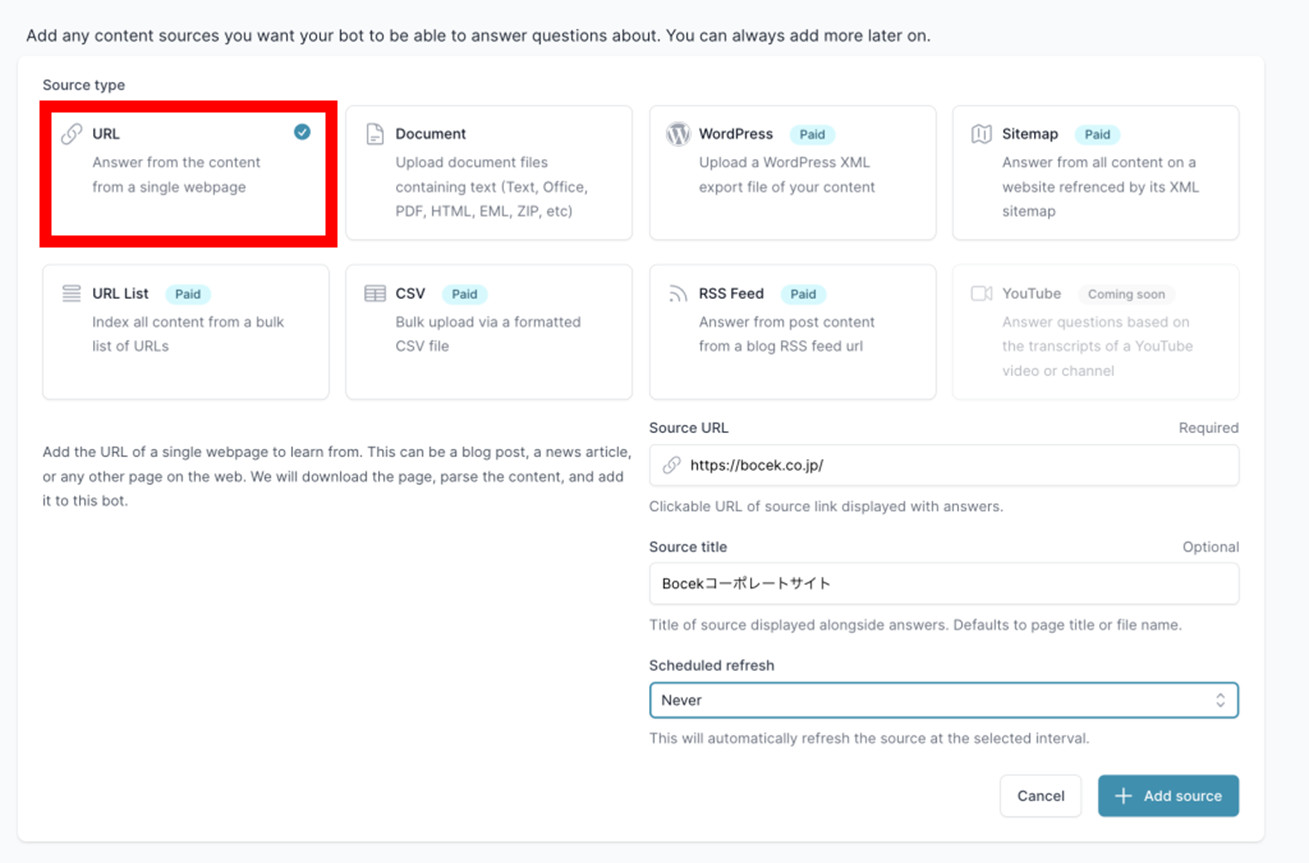Choose the WordPress source type card

(792, 173)
